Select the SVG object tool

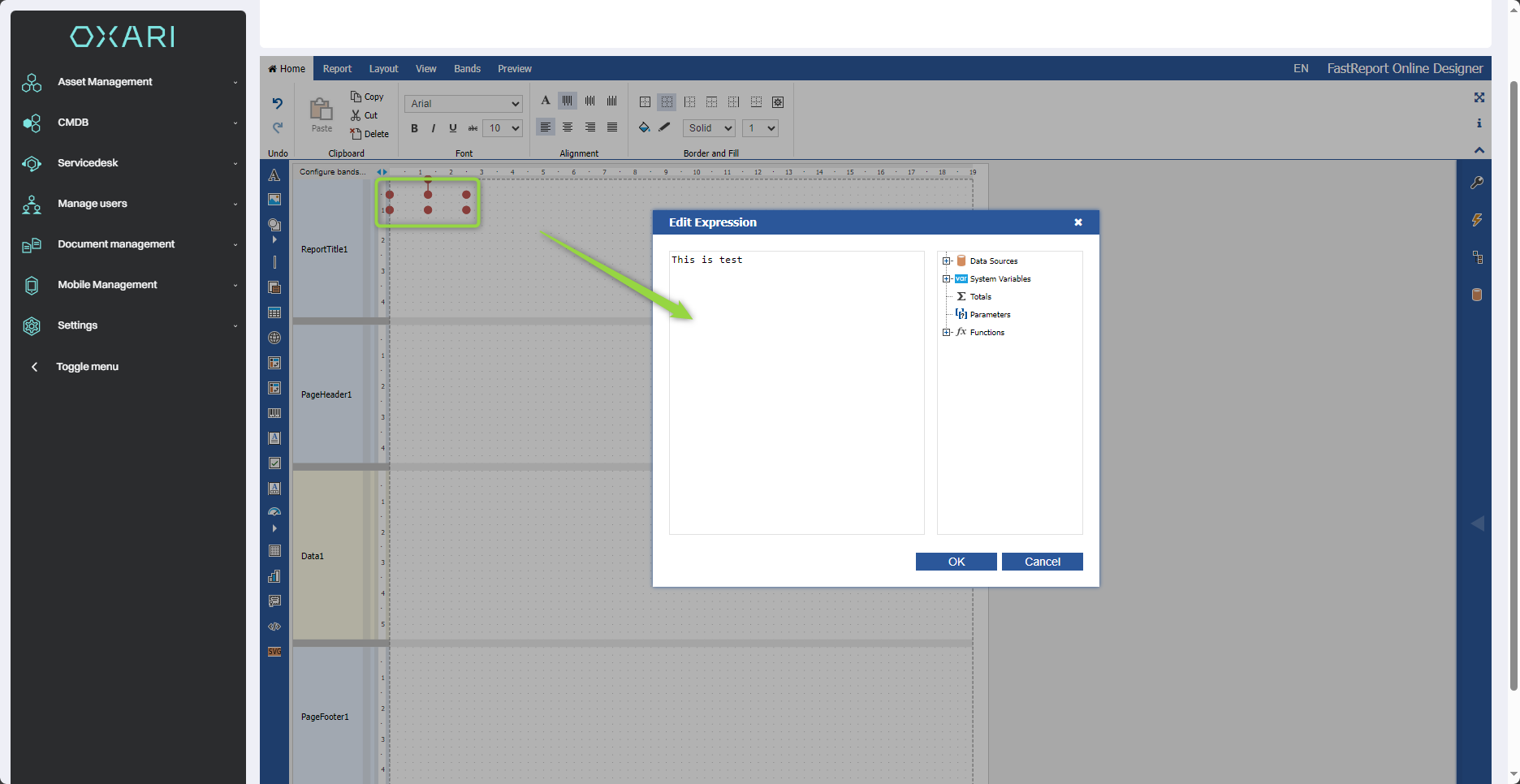pyautogui.click(x=274, y=652)
